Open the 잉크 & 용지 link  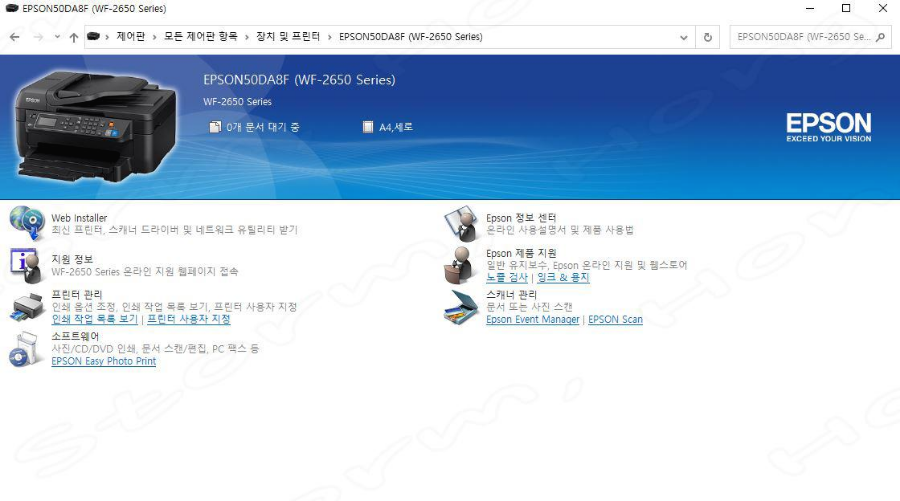pyautogui.click(x=563, y=277)
